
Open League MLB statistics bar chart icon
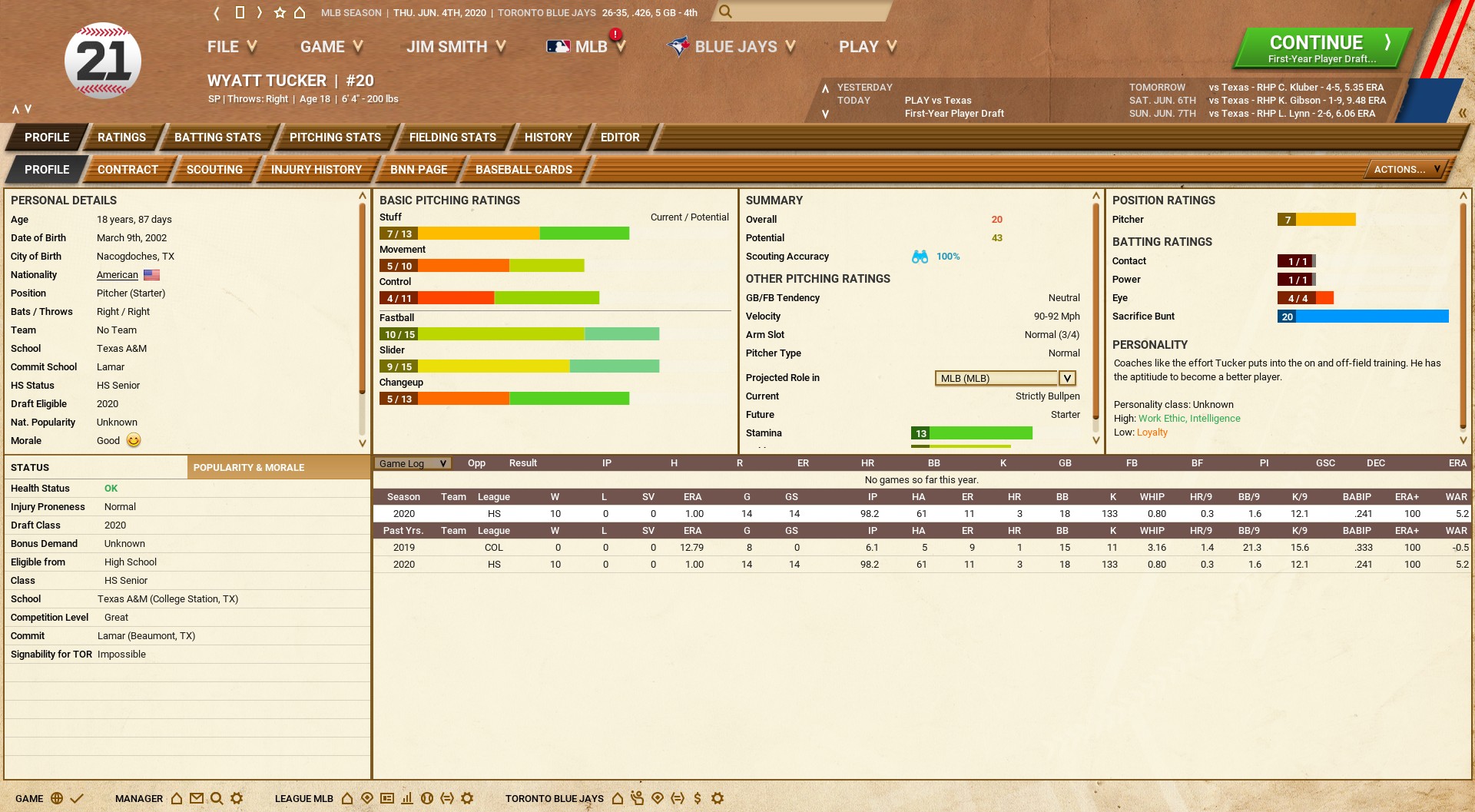coord(407,798)
